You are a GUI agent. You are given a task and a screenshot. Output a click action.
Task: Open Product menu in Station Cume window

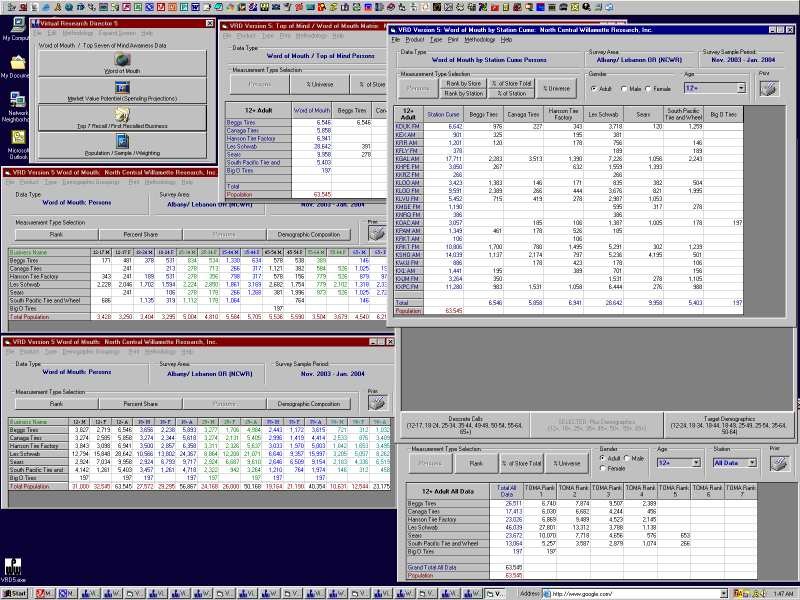(x=415, y=39)
